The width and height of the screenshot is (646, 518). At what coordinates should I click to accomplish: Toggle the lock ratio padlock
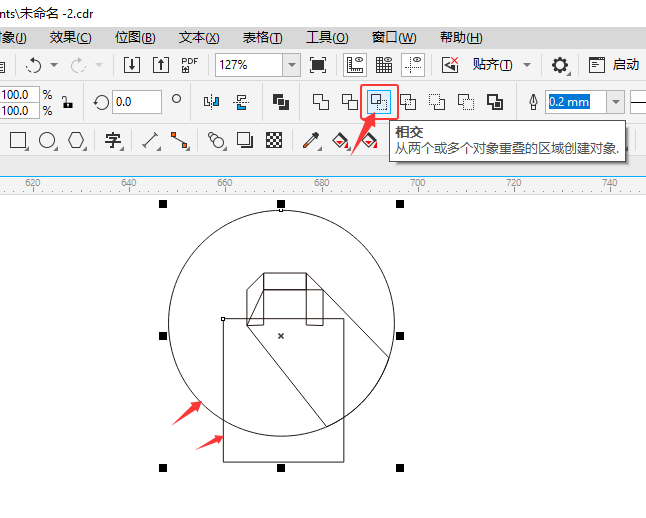(x=67, y=102)
